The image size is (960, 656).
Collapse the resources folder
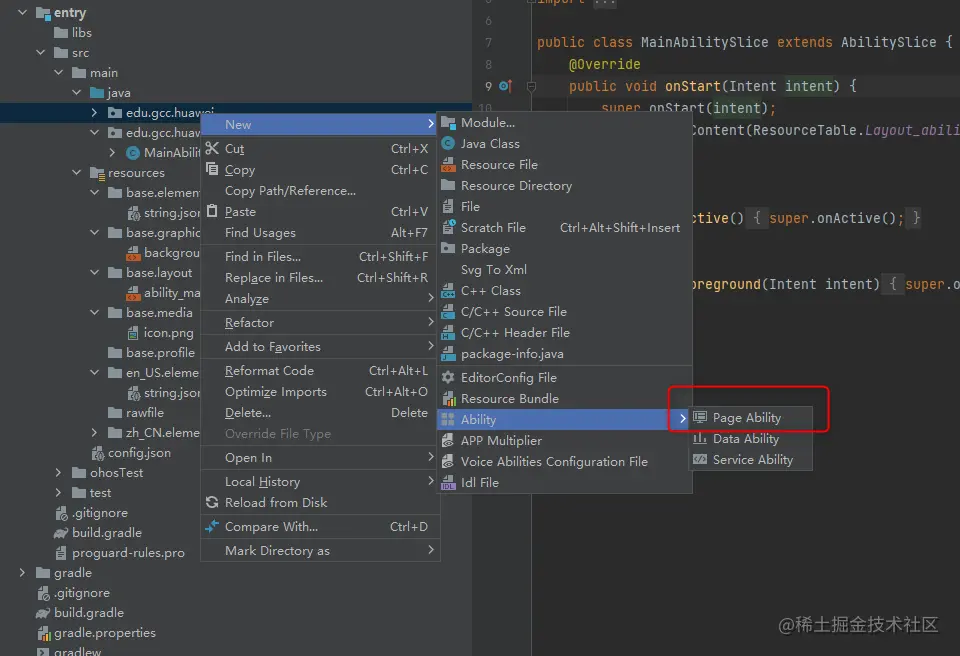point(77,172)
